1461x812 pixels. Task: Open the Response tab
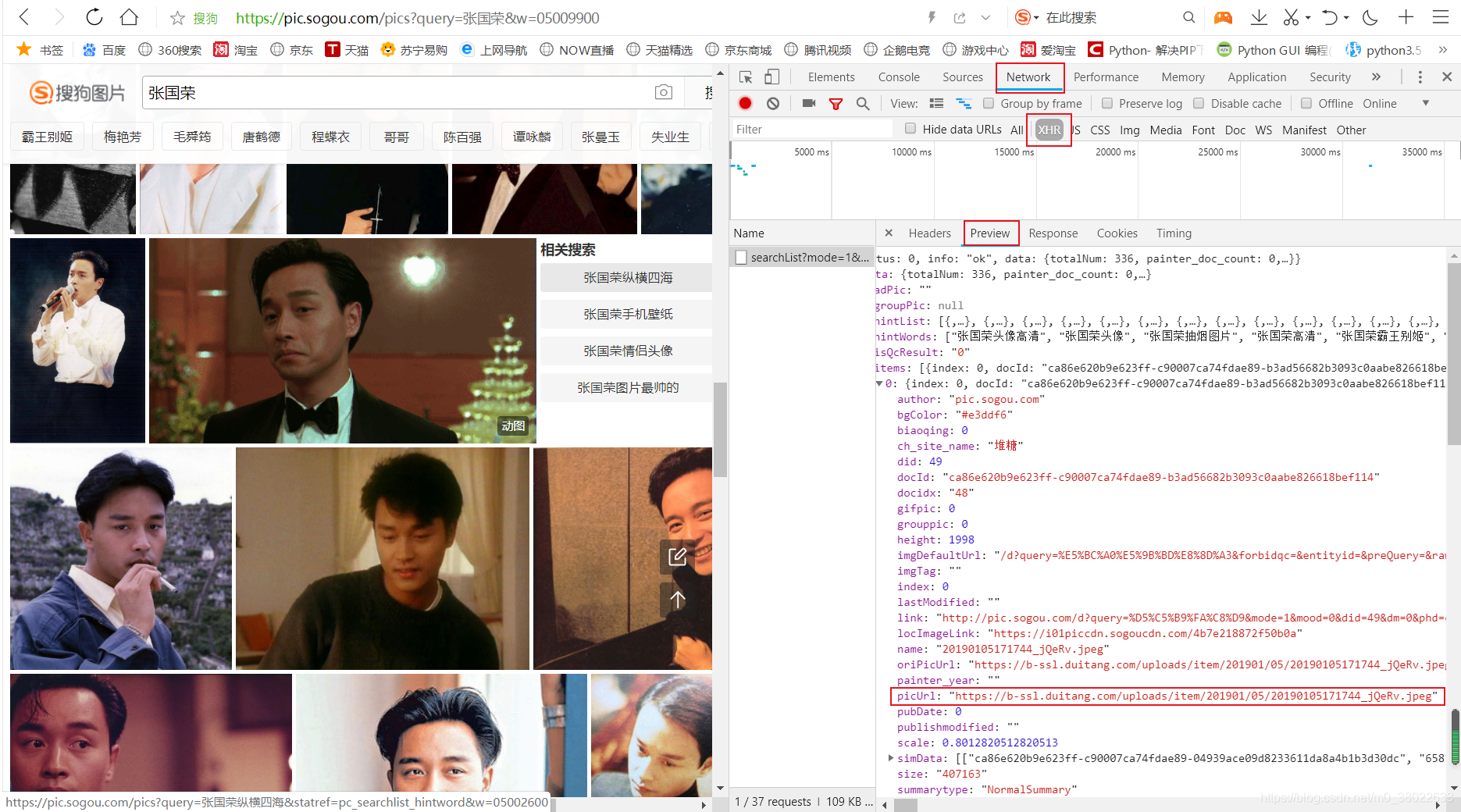(1053, 233)
